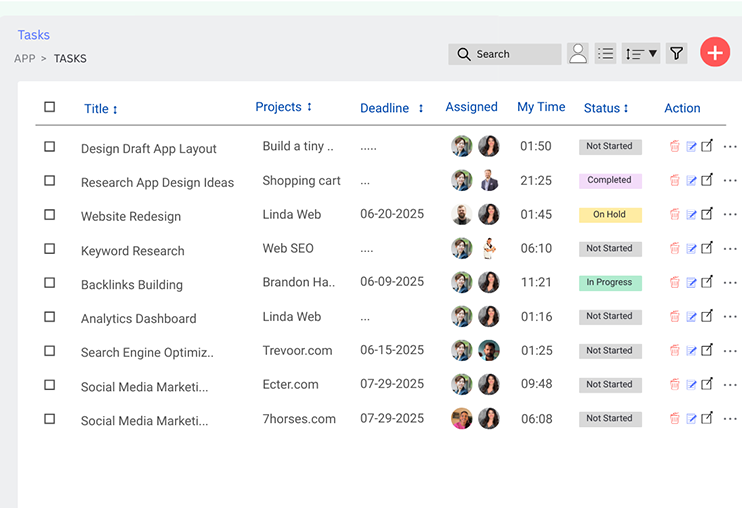The image size is (742, 508).
Task: Delete the Analytics Dashboard task
Action: tap(674, 317)
